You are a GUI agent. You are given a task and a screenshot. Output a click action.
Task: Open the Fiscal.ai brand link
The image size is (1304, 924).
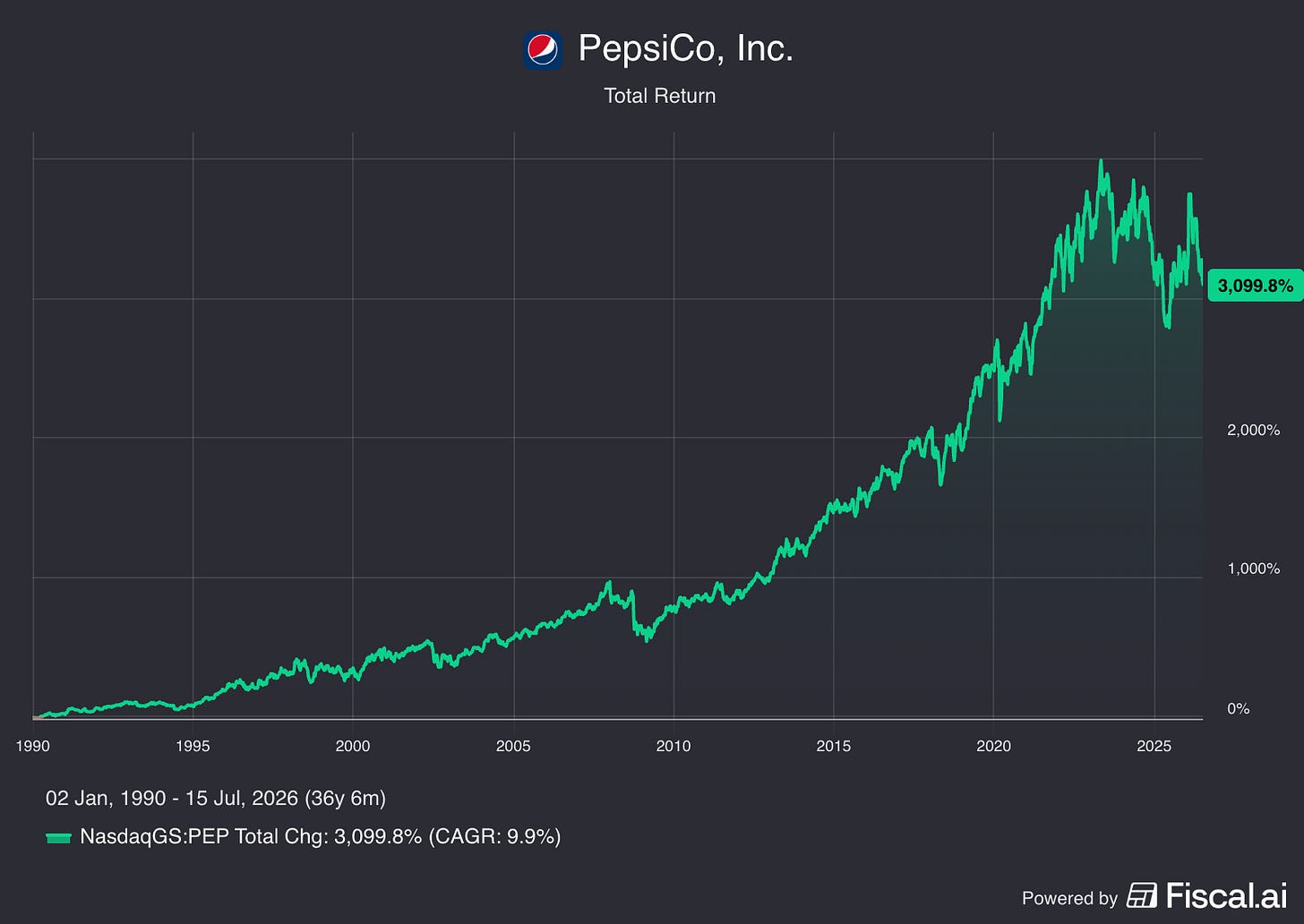coord(1226,895)
